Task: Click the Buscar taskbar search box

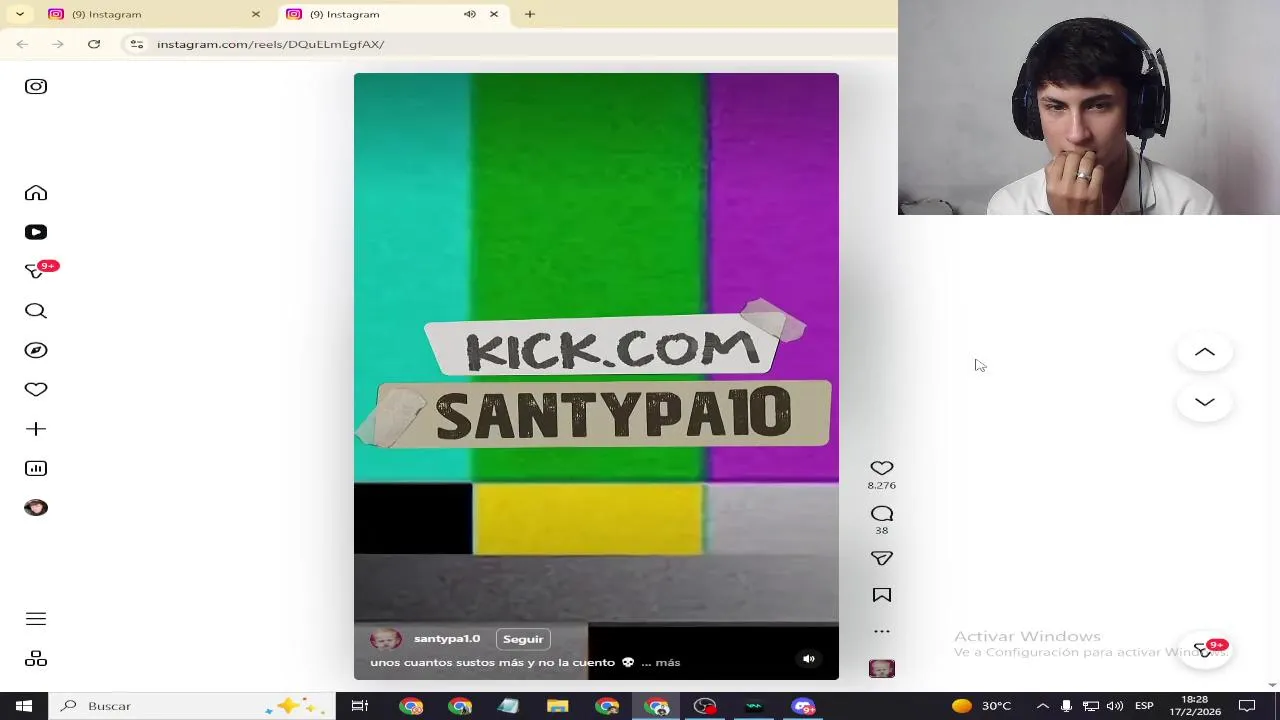Action: pyautogui.click(x=192, y=706)
